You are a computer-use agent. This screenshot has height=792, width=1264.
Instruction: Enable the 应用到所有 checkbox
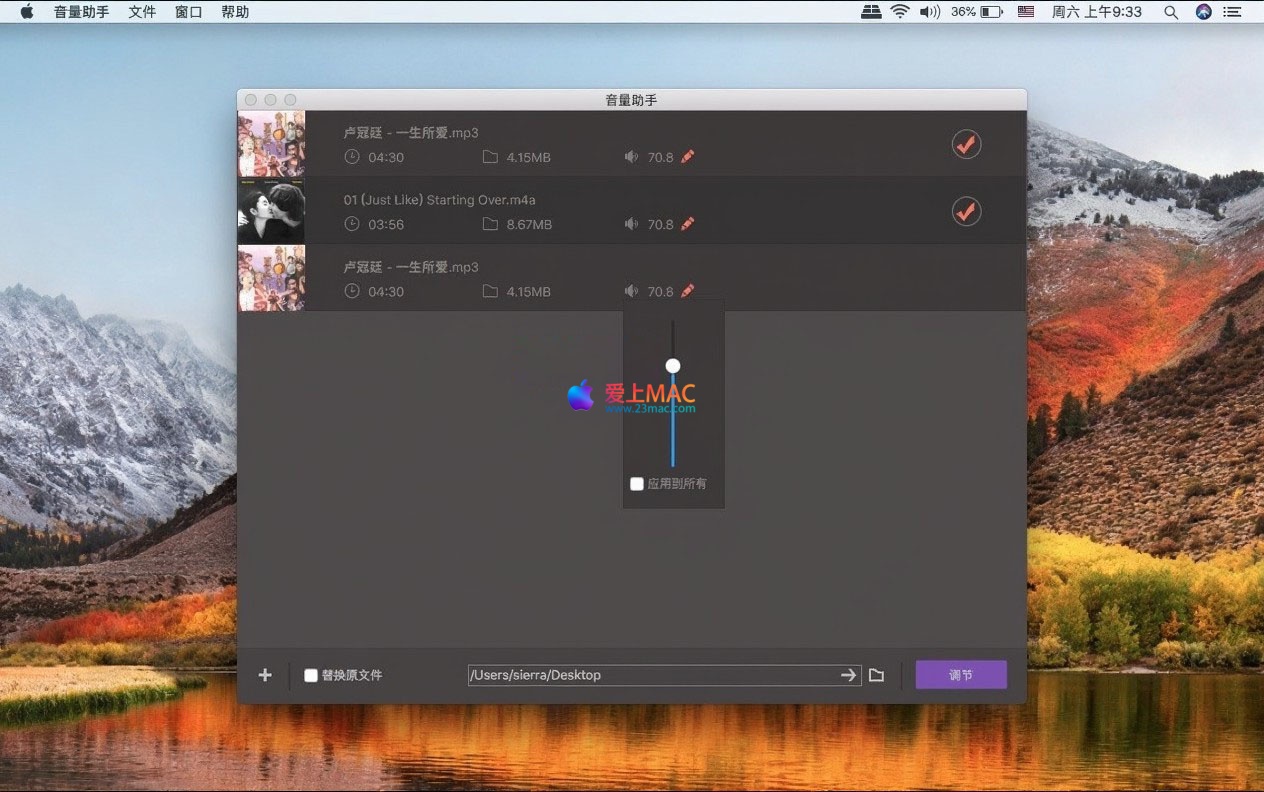637,484
